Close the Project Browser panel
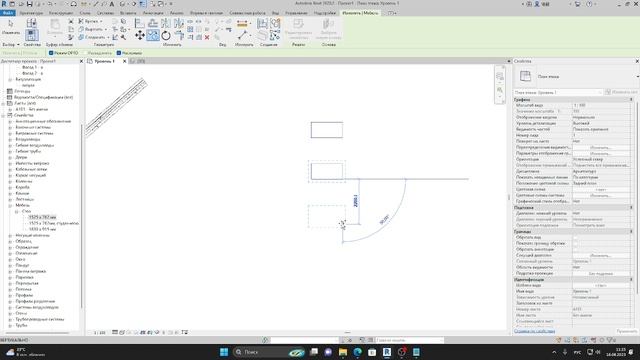 pyautogui.click(x=81, y=61)
